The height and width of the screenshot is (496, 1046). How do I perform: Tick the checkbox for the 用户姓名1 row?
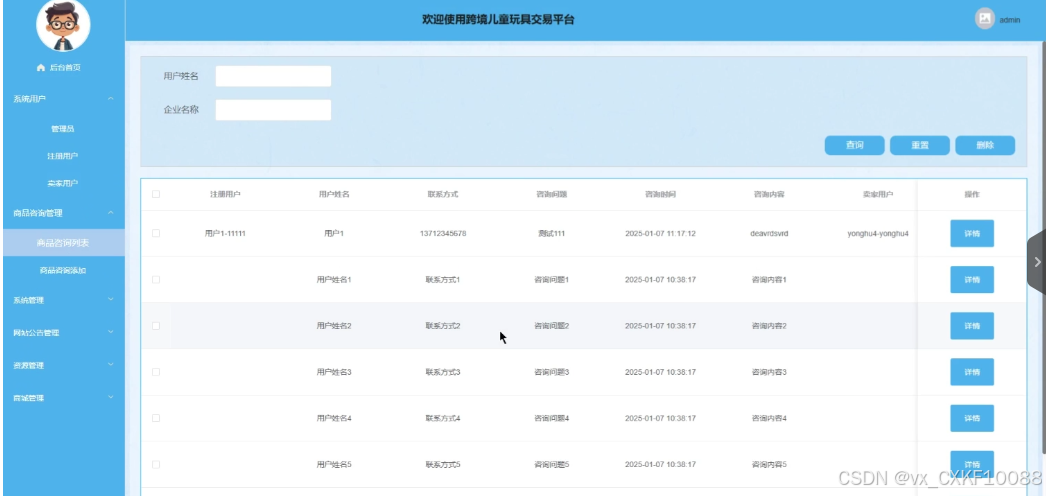coord(156,279)
